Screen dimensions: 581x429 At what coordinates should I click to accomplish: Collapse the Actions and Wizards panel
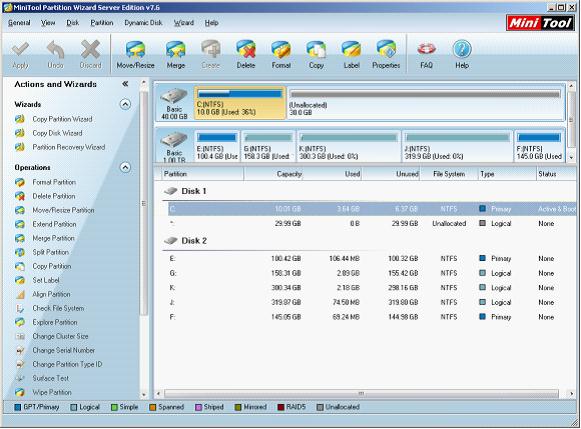point(125,84)
